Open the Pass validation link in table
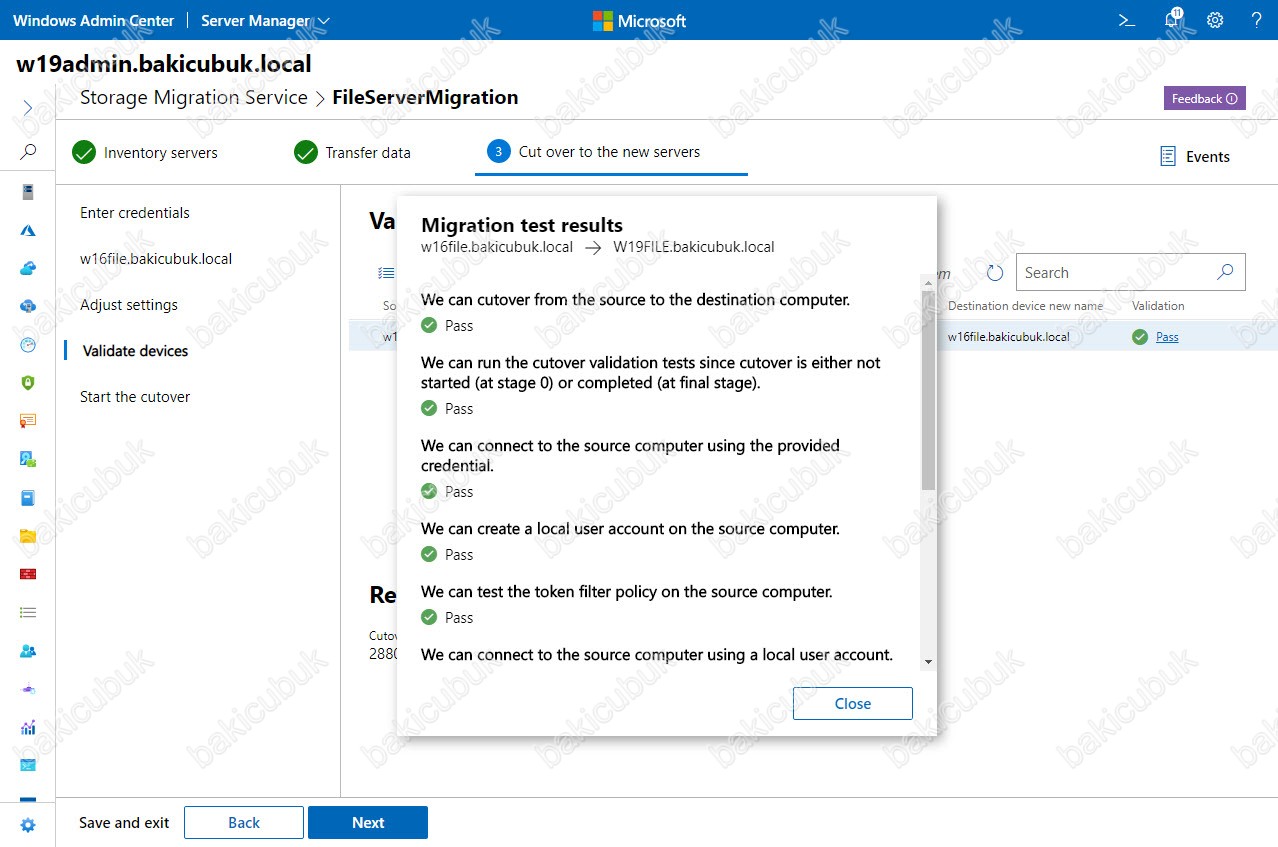Image resolution: width=1278 pixels, height=847 pixels. [x=1167, y=337]
